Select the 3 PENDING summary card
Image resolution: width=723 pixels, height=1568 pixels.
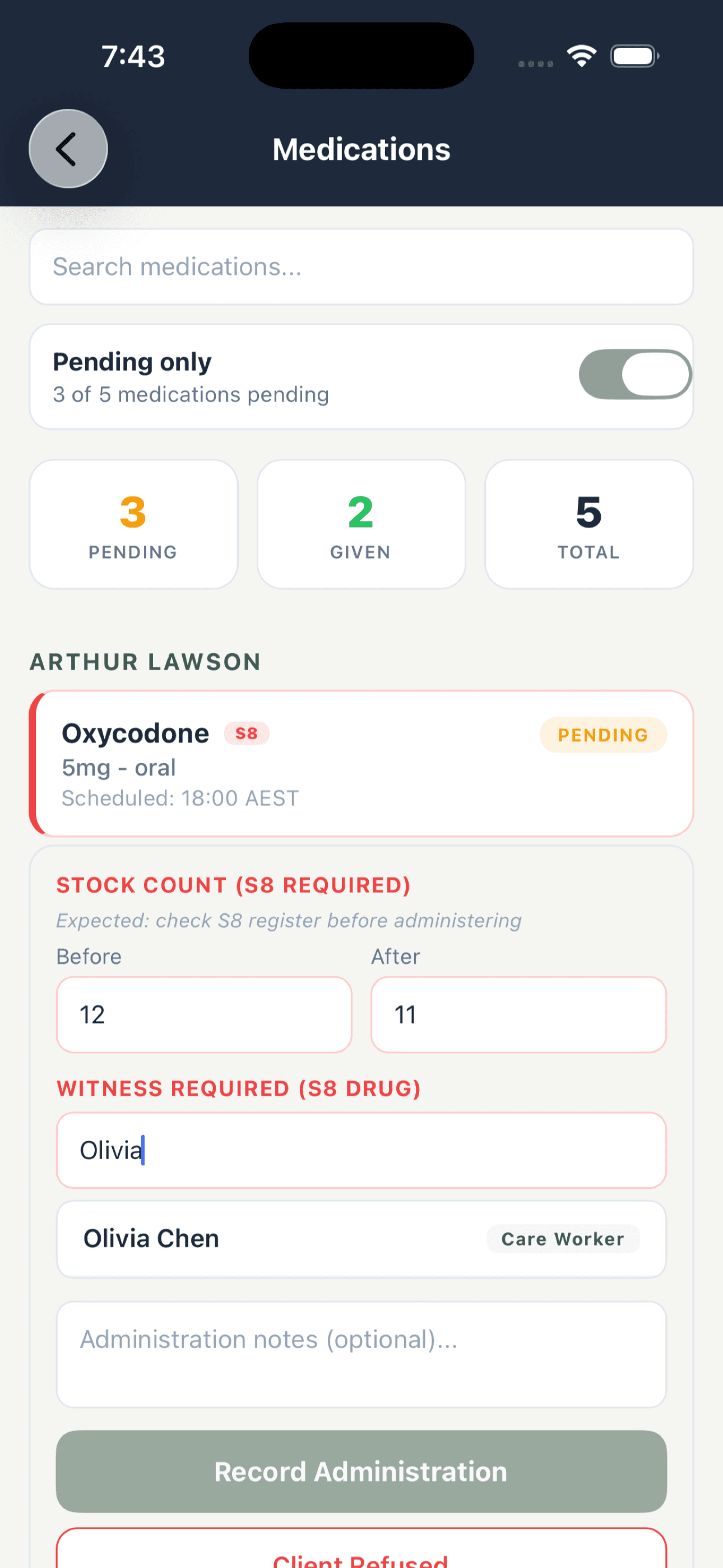[x=133, y=523]
